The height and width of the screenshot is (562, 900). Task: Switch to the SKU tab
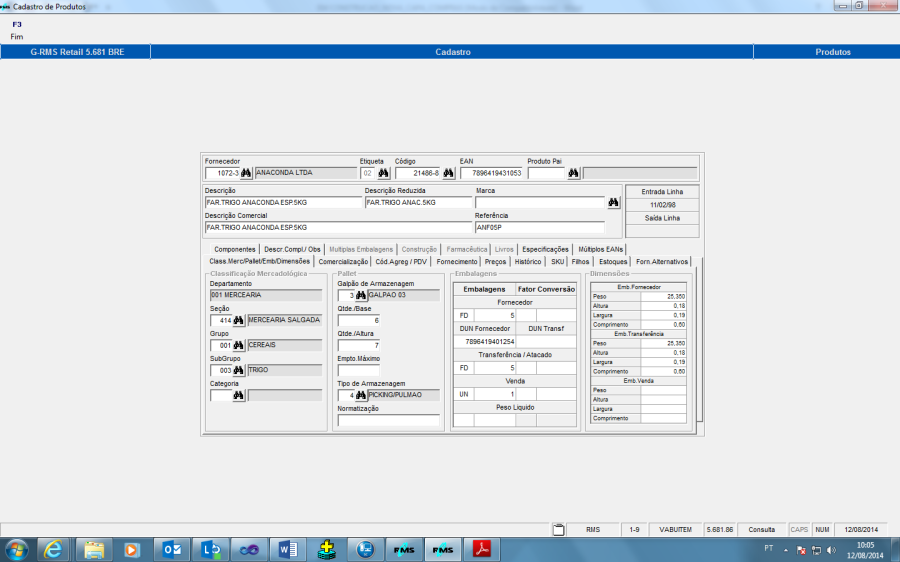click(x=557, y=262)
